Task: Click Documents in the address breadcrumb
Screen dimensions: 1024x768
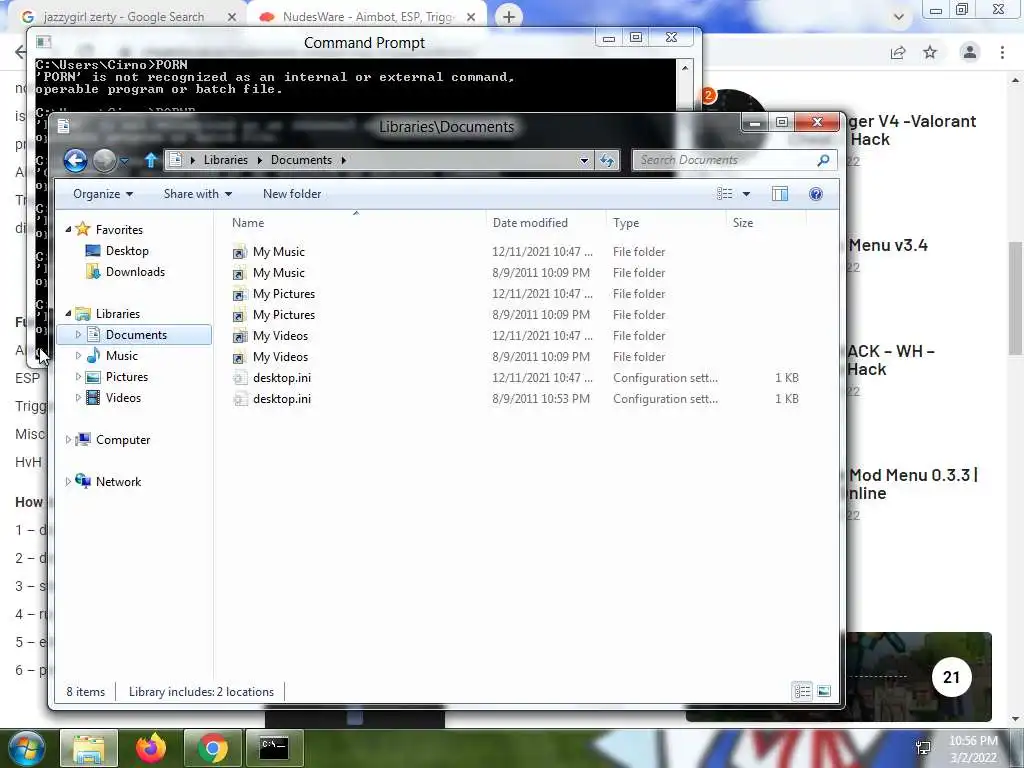Action: click(301, 160)
